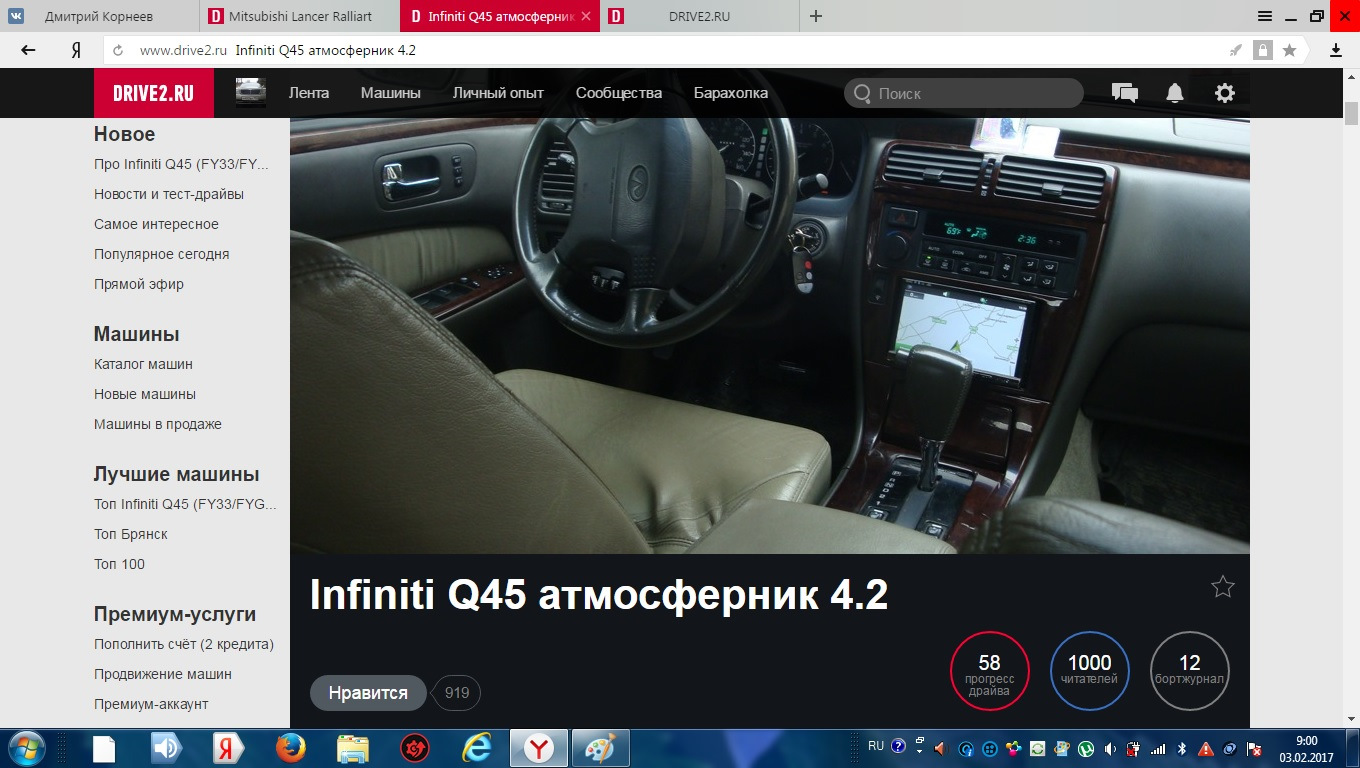Click the car avatar next to DRIVE2 logo
1360x768 pixels.
[x=249, y=92]
